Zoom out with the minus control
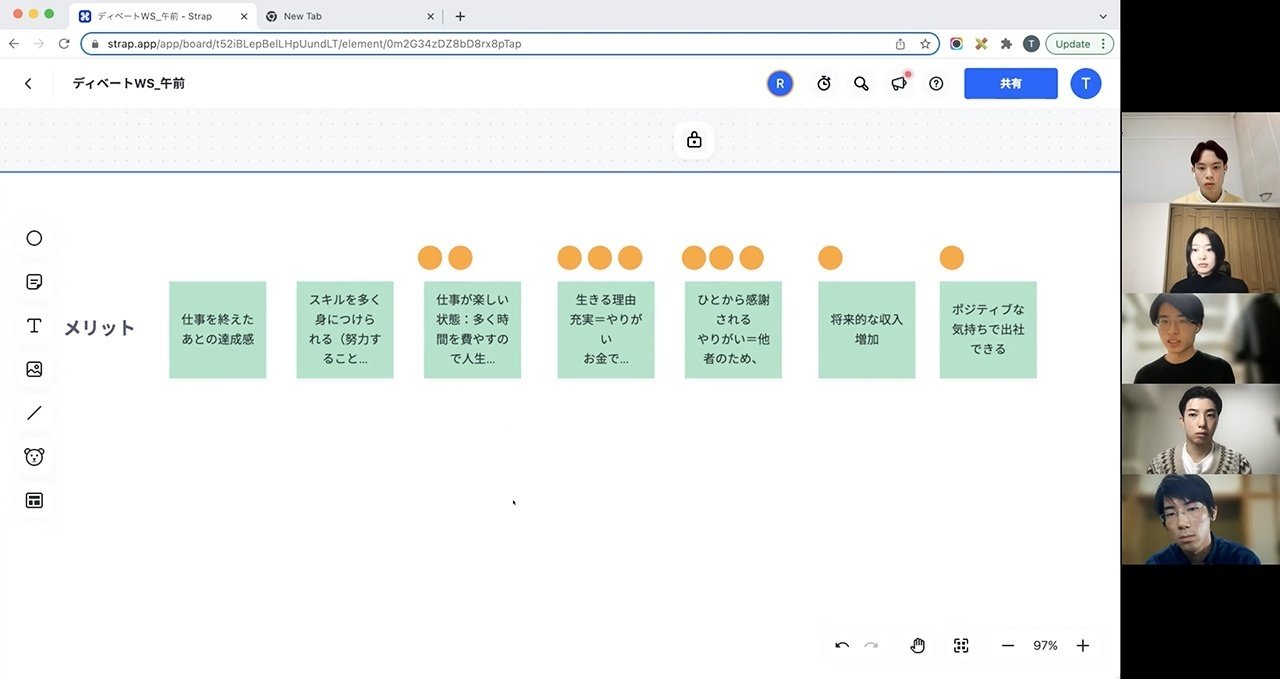 [x=1007, y=645]
